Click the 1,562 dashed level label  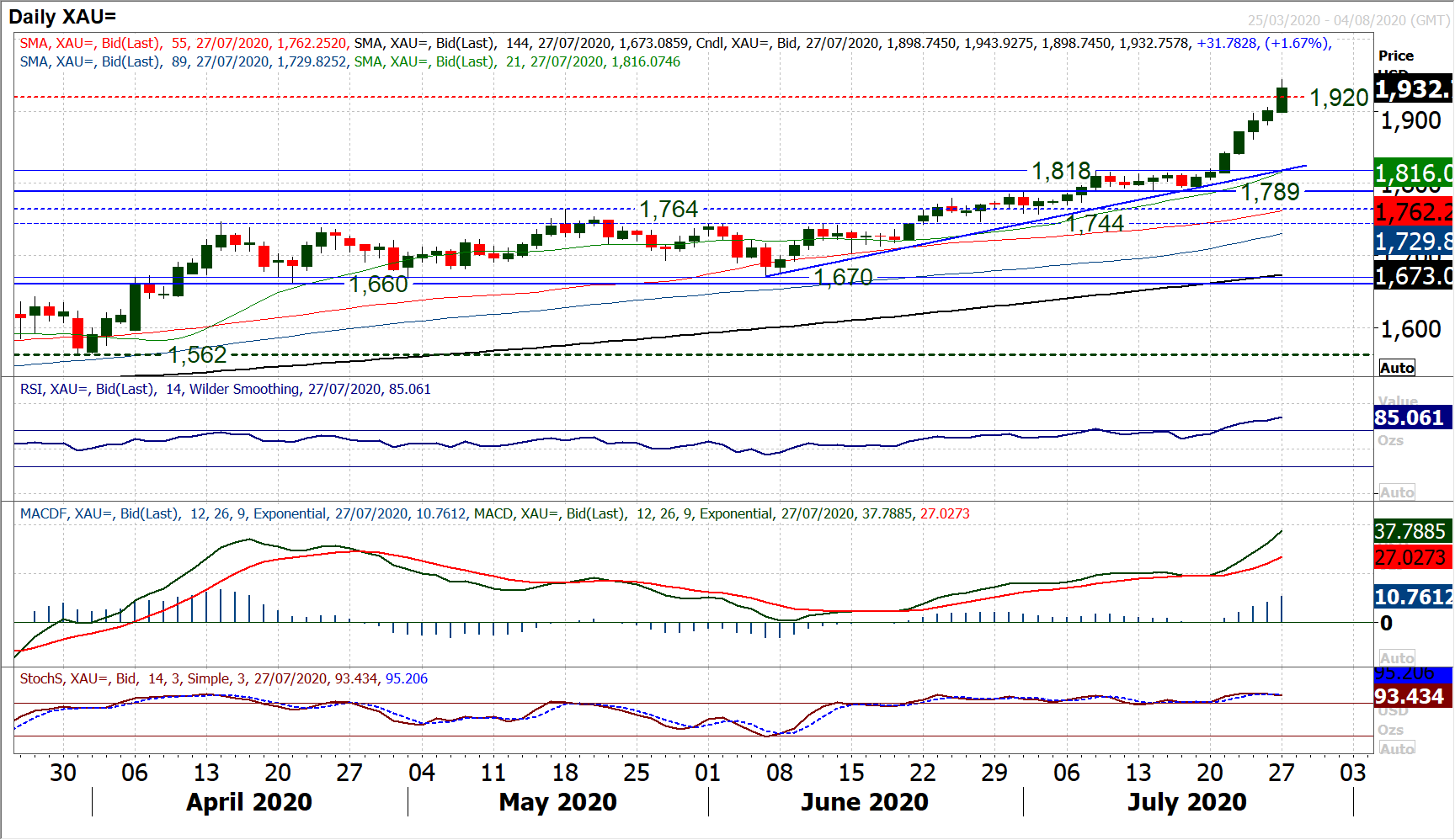[x=197, y=355]
